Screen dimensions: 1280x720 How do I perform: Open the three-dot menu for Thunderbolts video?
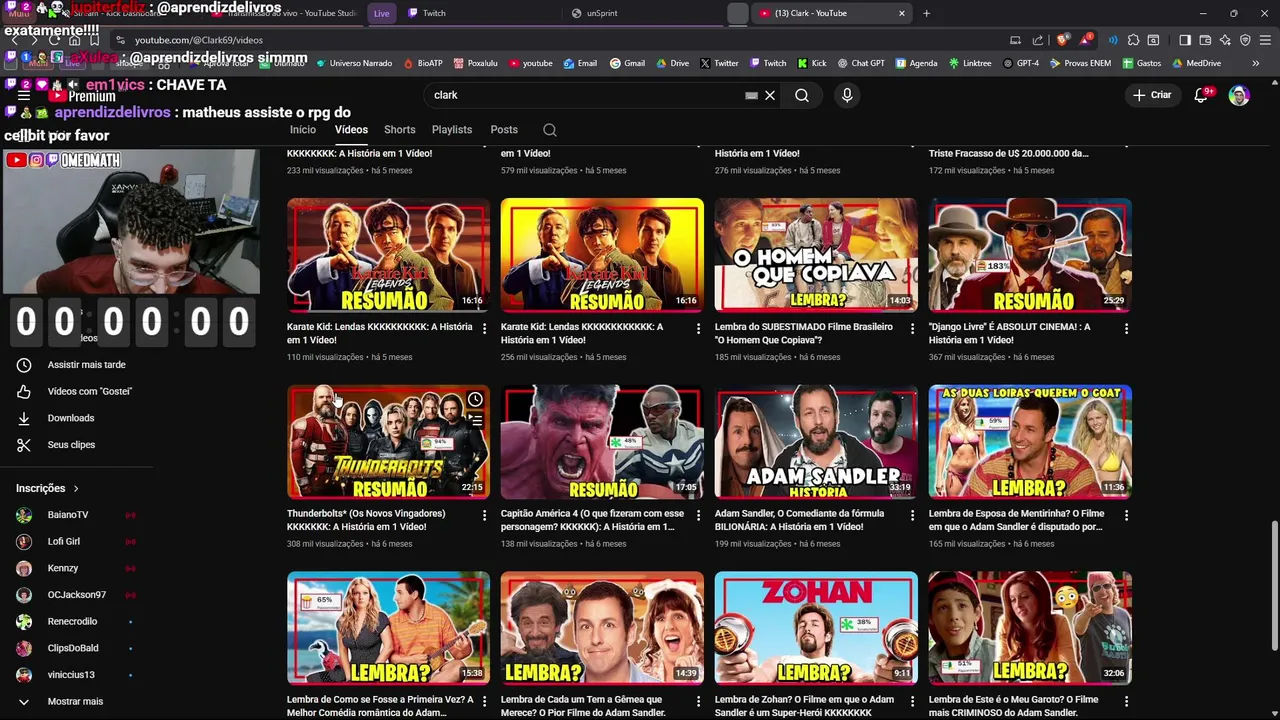[x=484, y=515]
